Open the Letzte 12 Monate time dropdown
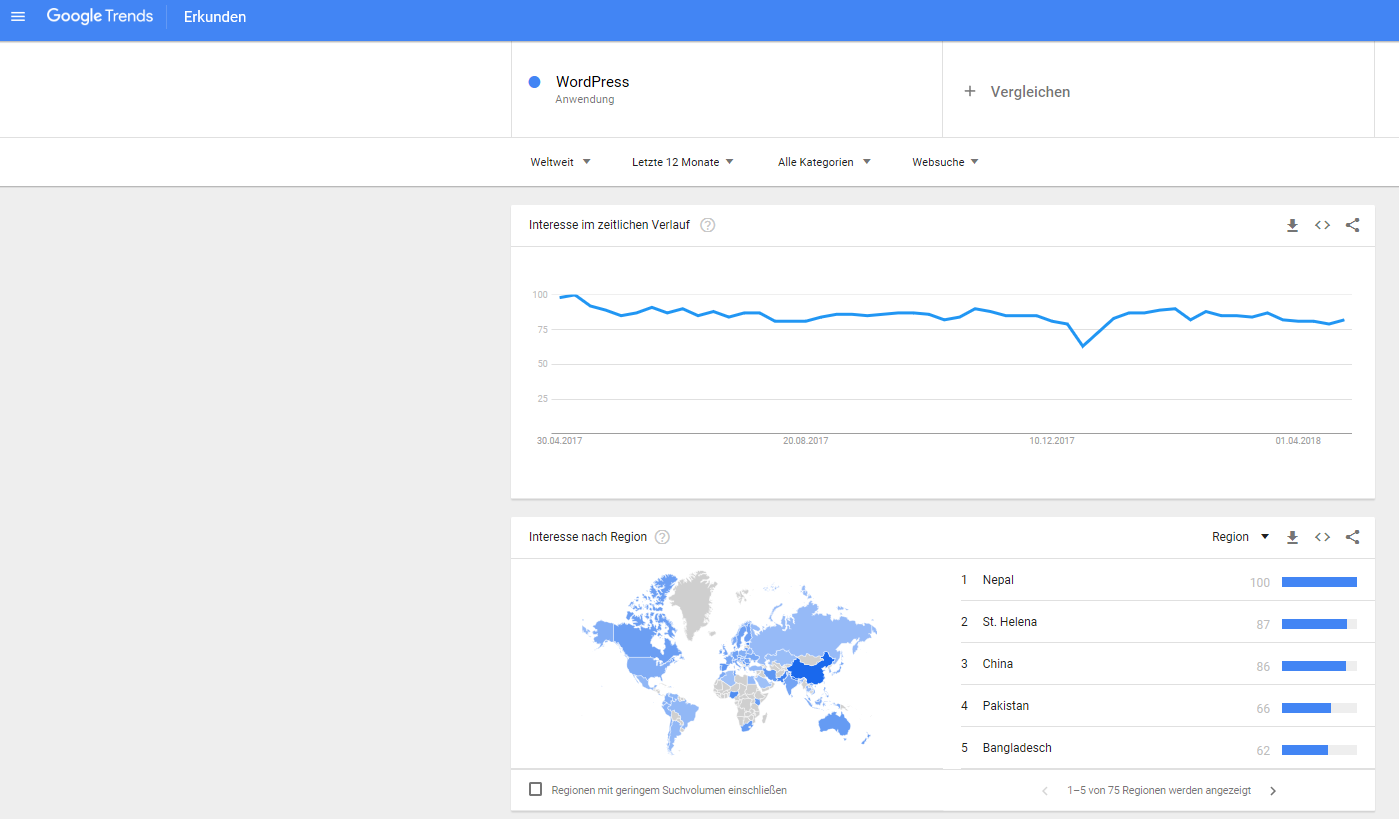This screenshot has width=1399, height=819. pyautogui.click(x=683, y=162)
